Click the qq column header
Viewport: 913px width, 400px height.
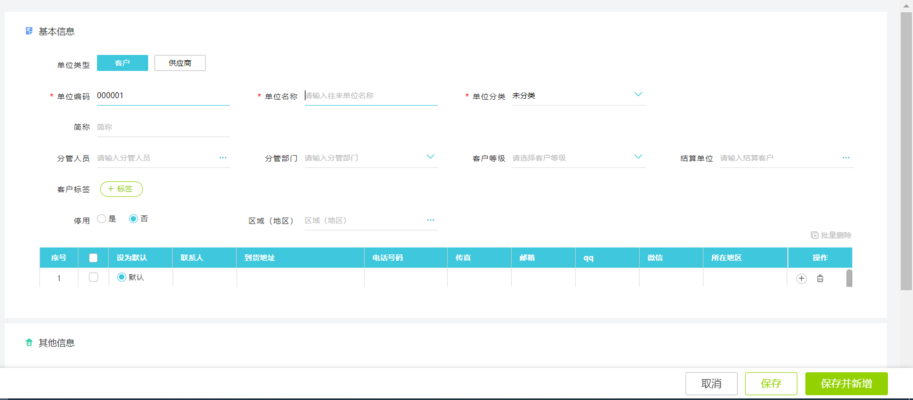(607, 257)
